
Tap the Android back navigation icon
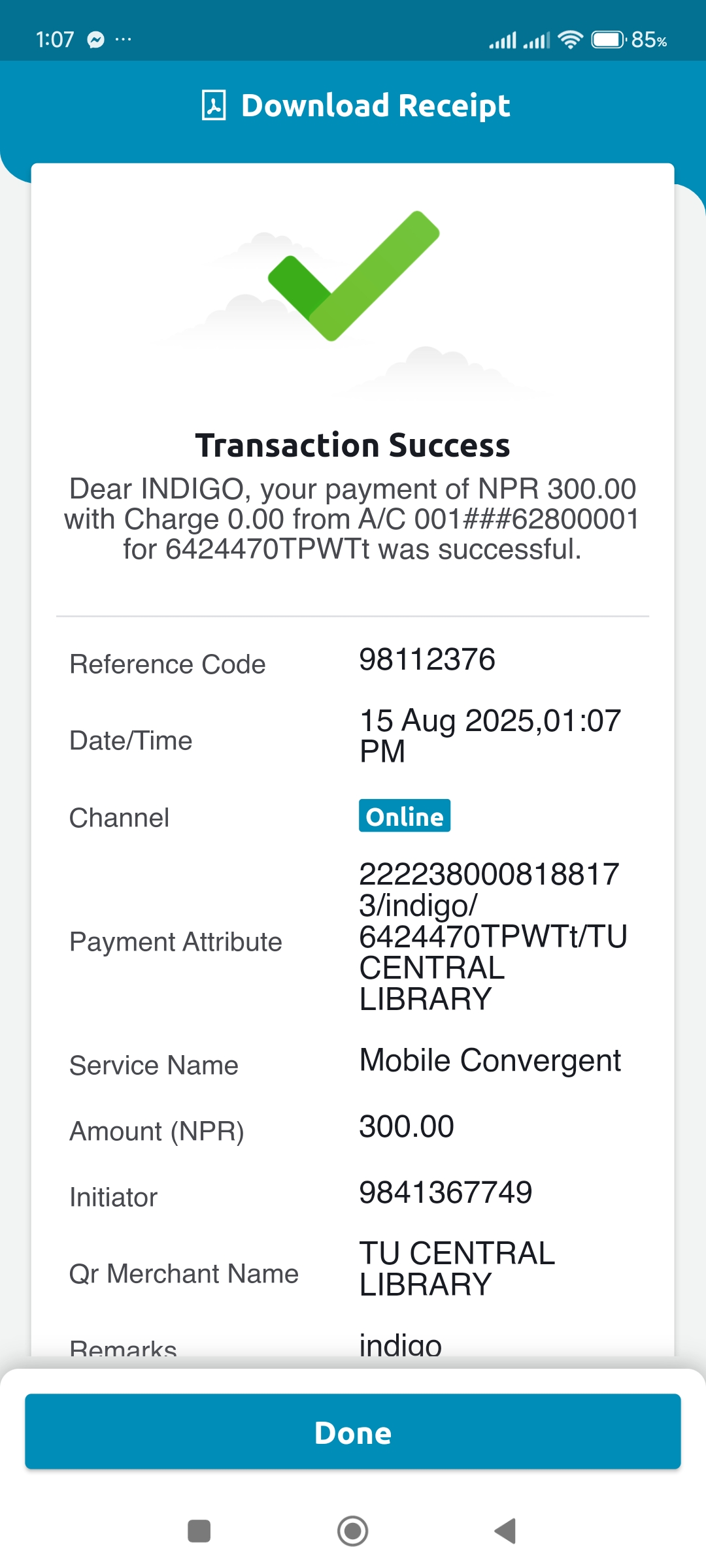click(x=505, y=1531)
